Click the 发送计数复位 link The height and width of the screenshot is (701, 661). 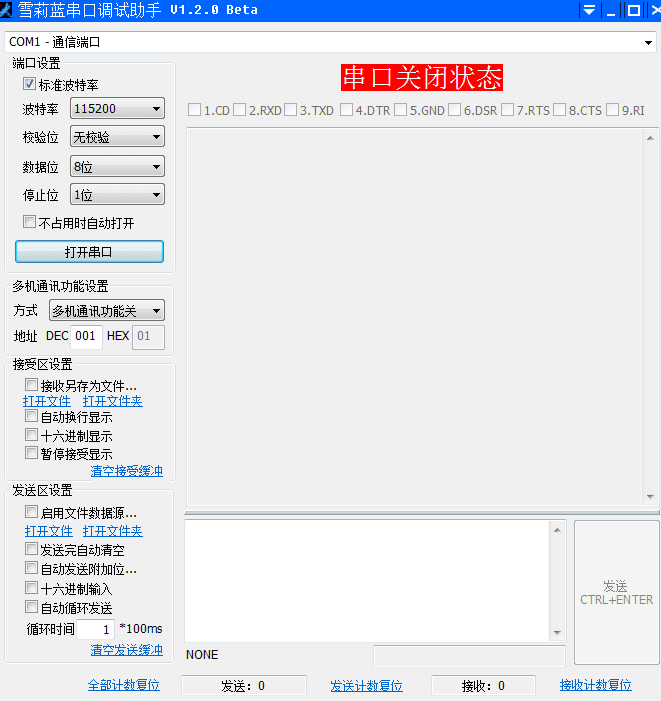(x=366, y=686)
